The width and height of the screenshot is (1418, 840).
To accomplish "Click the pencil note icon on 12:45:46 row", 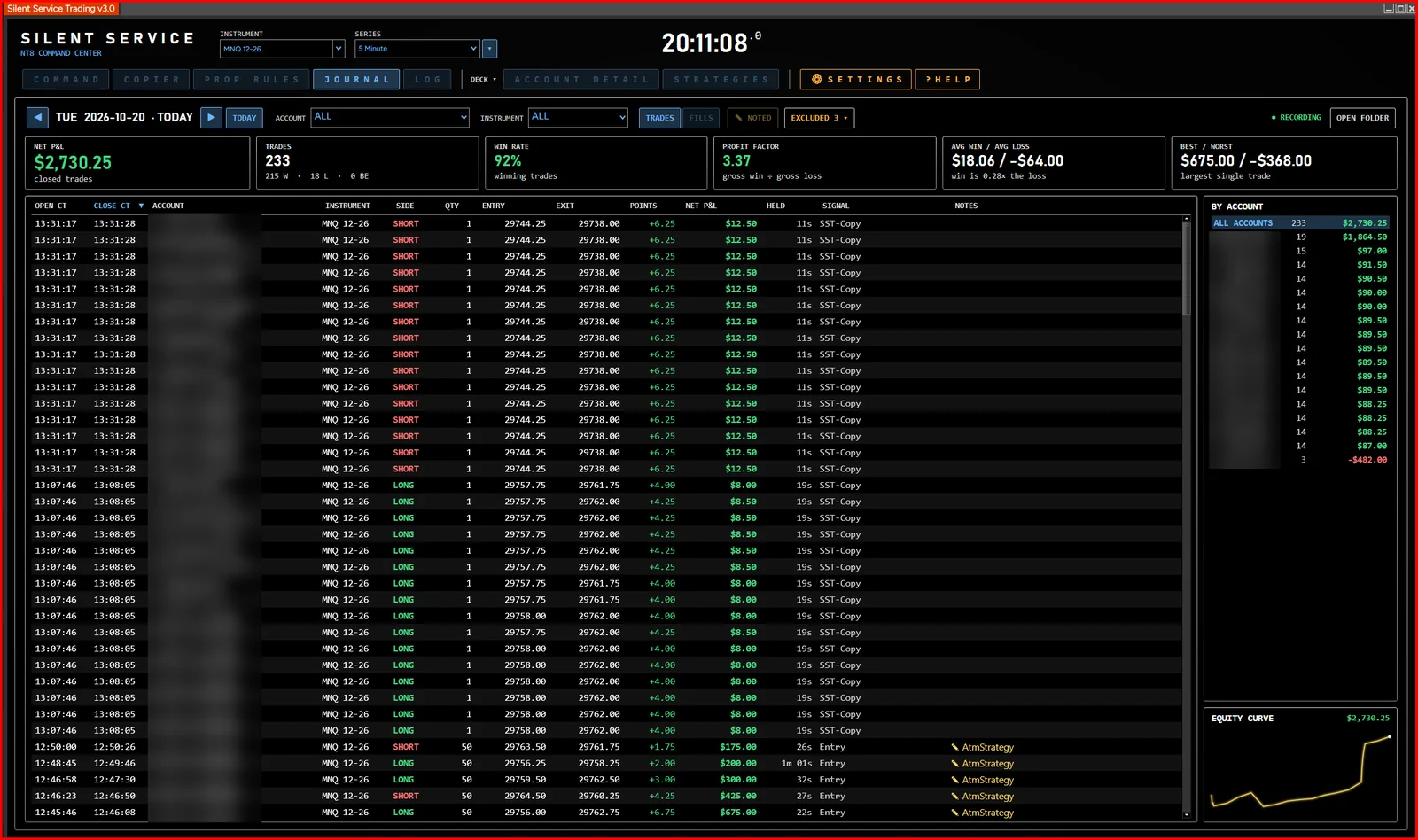I will 954,813.
